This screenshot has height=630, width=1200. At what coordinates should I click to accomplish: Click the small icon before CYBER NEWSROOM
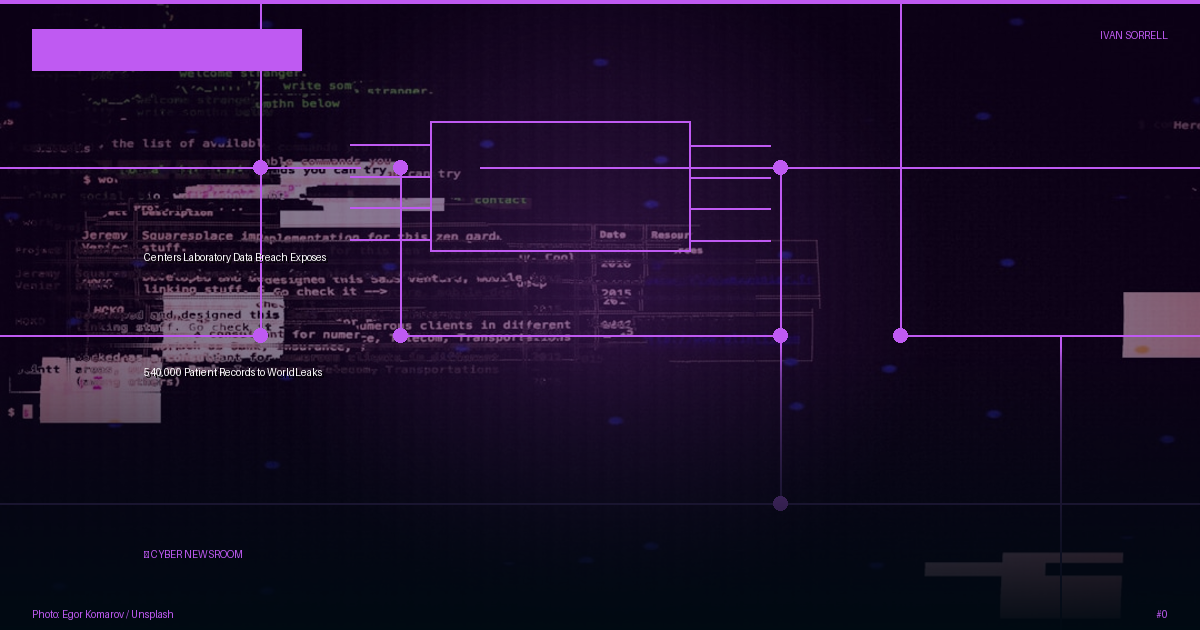tap(146, 554)
